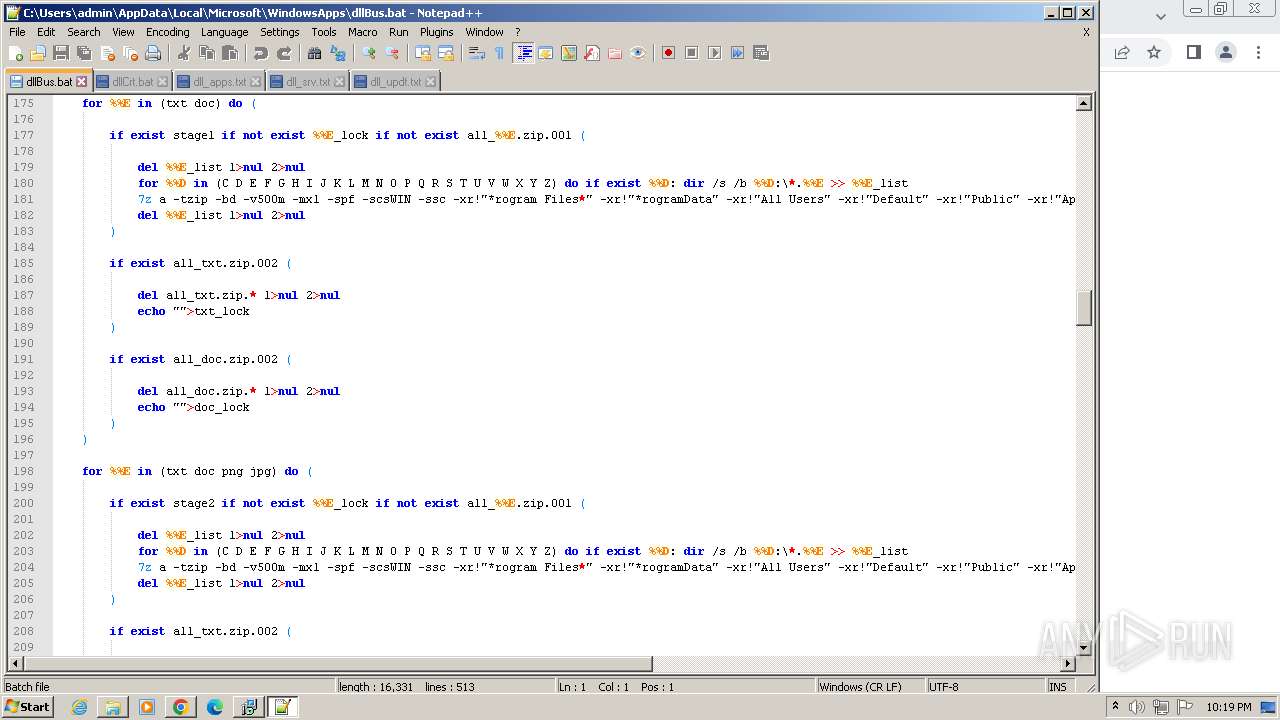Toggle word wrap toolbar icon

[476, 53]
